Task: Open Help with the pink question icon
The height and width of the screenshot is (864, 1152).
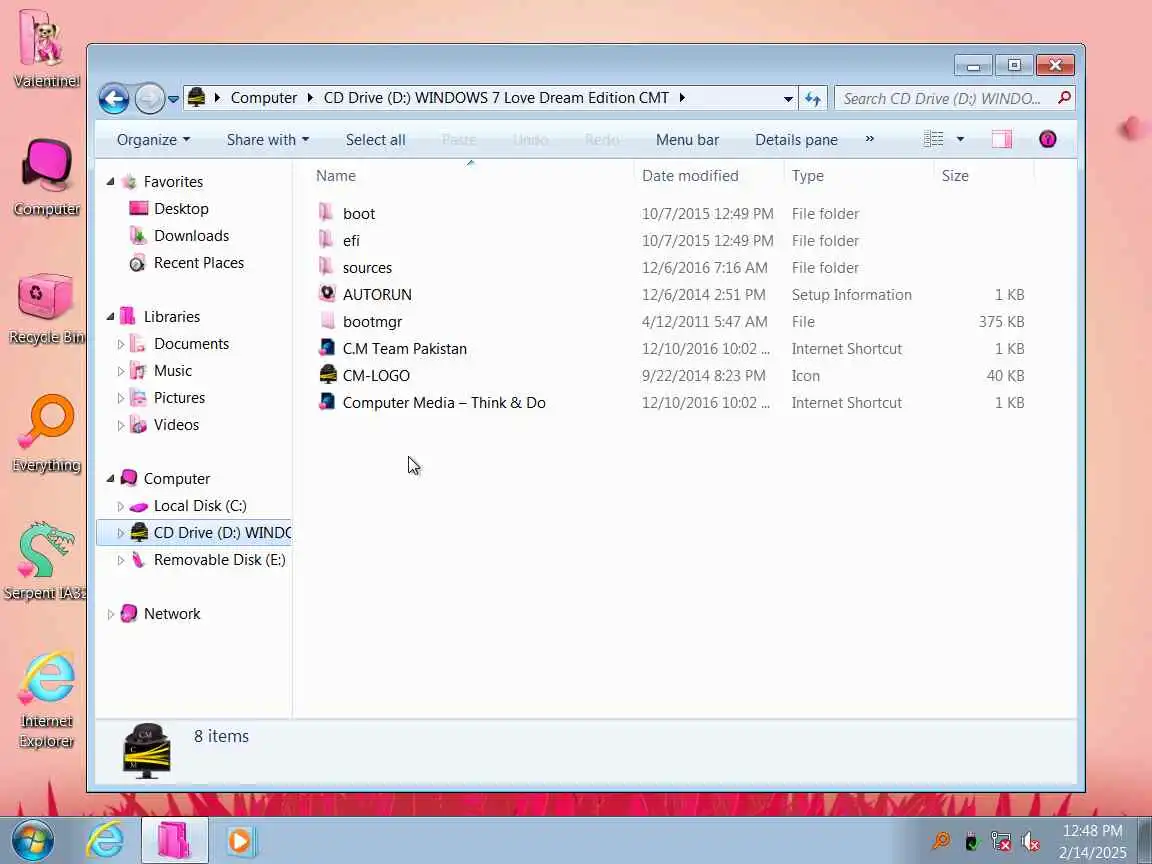Action: pyautogui.click(x=1047, y=139)
